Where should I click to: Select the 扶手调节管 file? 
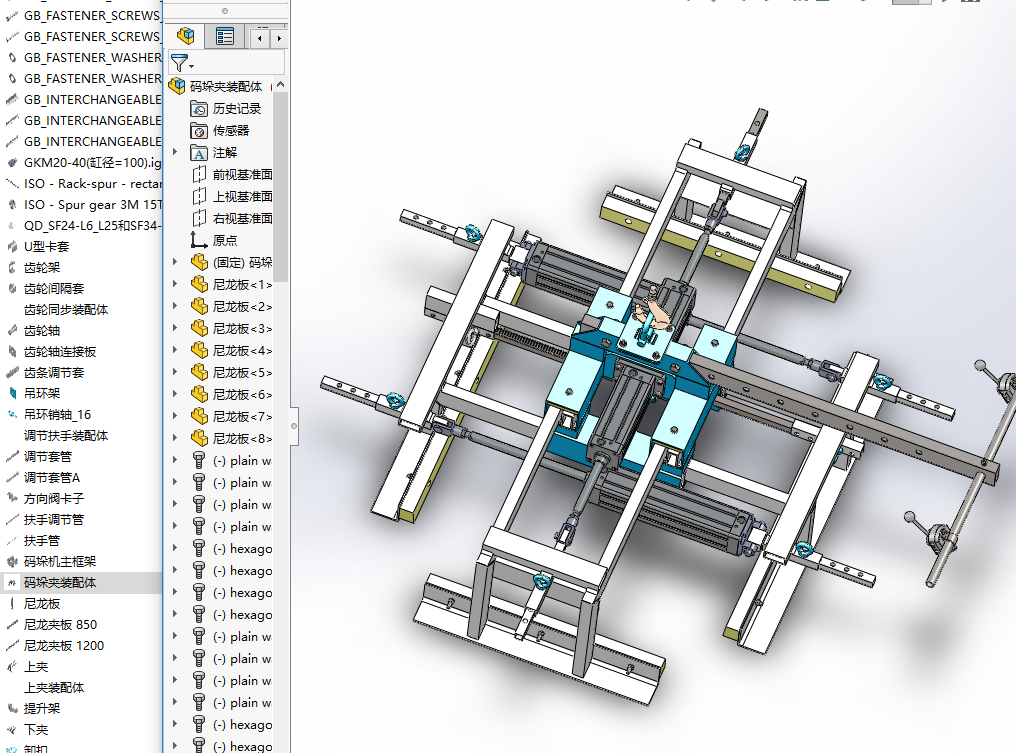(x=54, y=520)
